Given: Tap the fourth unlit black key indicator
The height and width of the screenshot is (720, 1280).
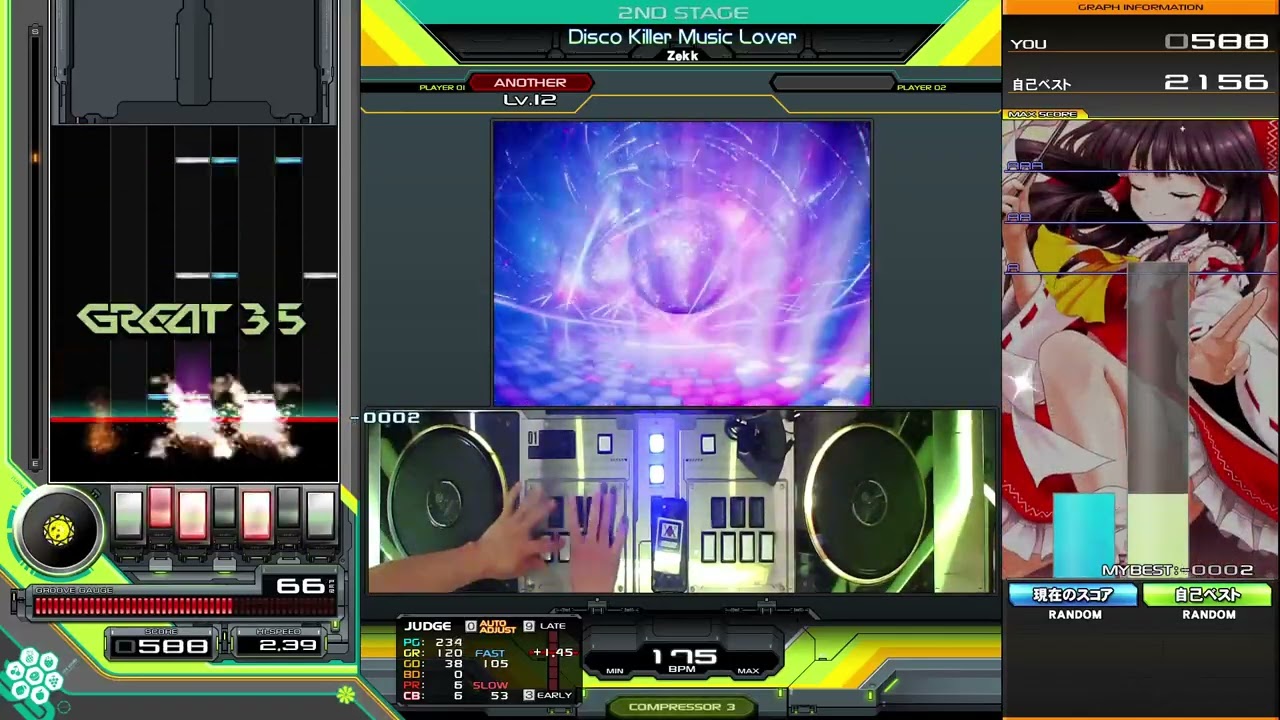Looking at the screenshot, I should (224, 508).
